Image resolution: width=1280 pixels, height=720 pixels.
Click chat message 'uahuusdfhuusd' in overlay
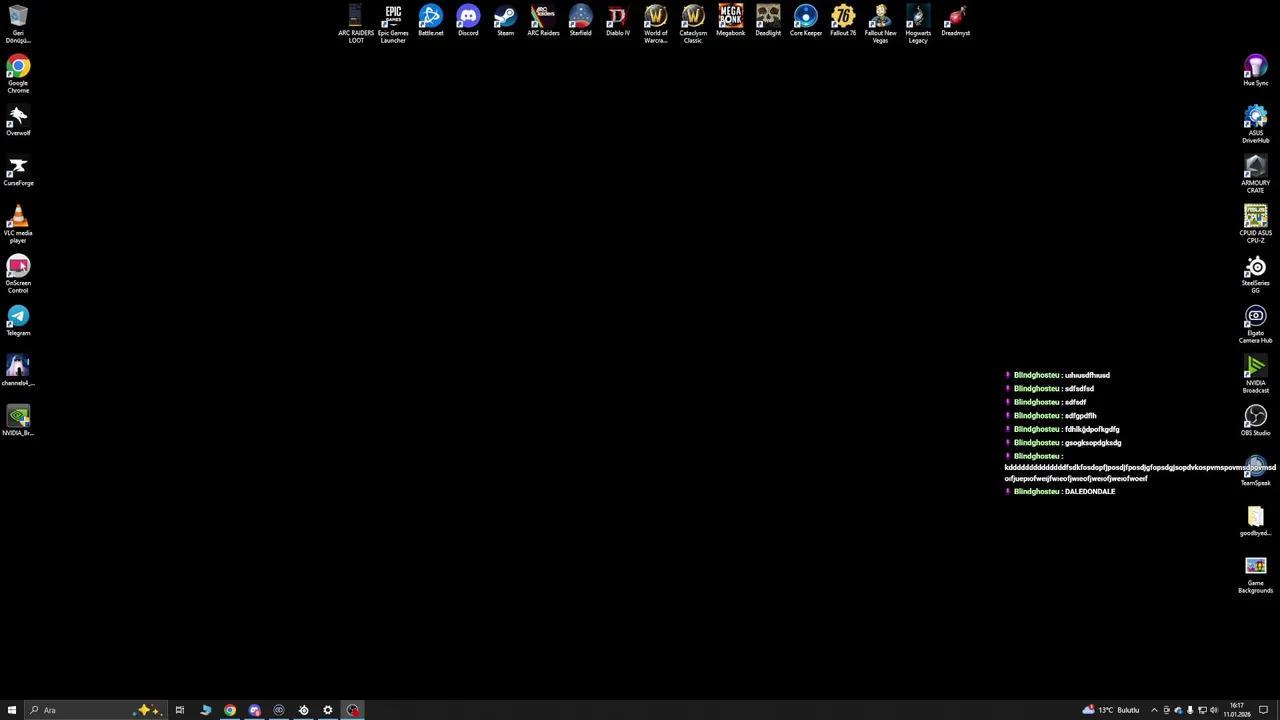1087,375
